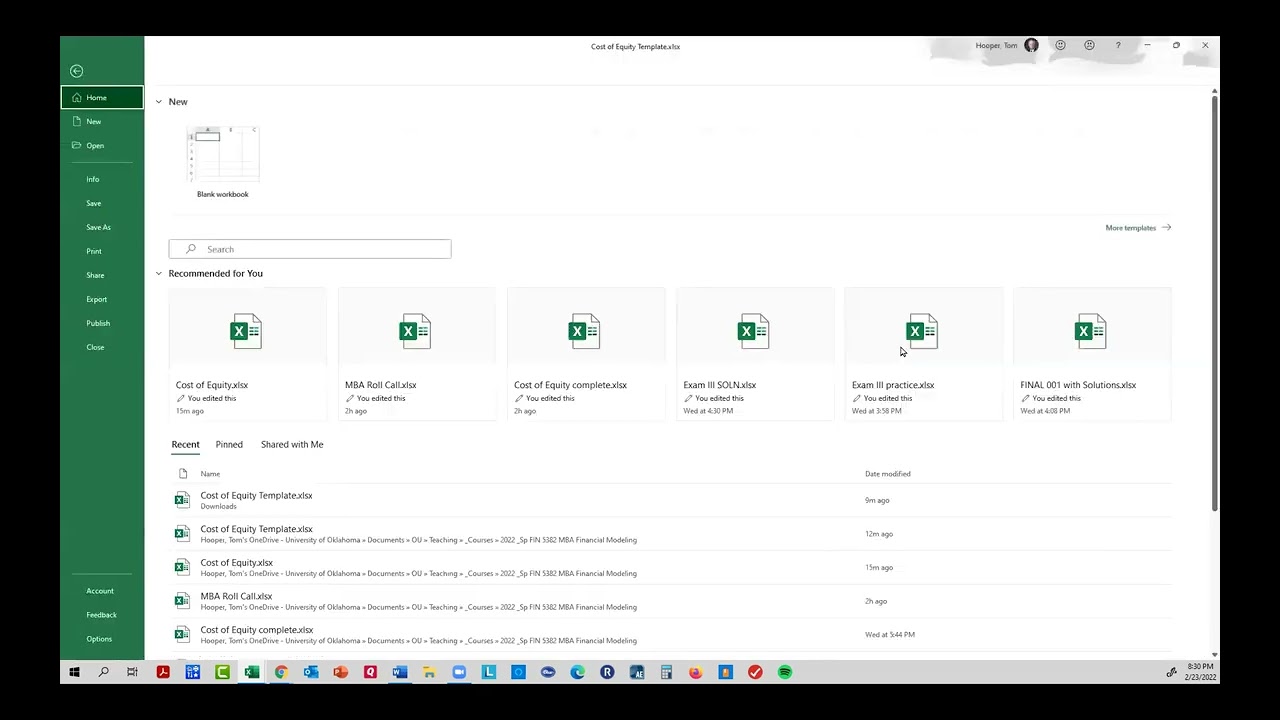Create a Blank workbook

(x=223, y=162)
